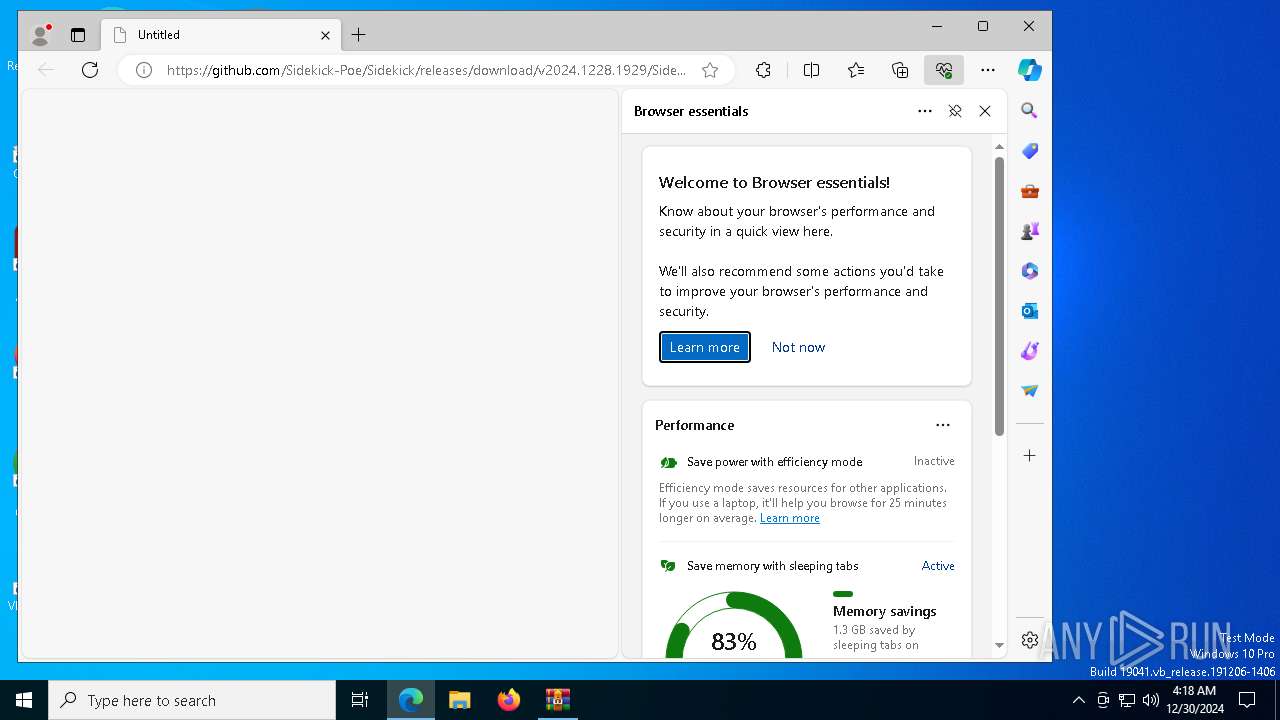Open sidebar Shopping tag icon

click(x=1030, y=151)
